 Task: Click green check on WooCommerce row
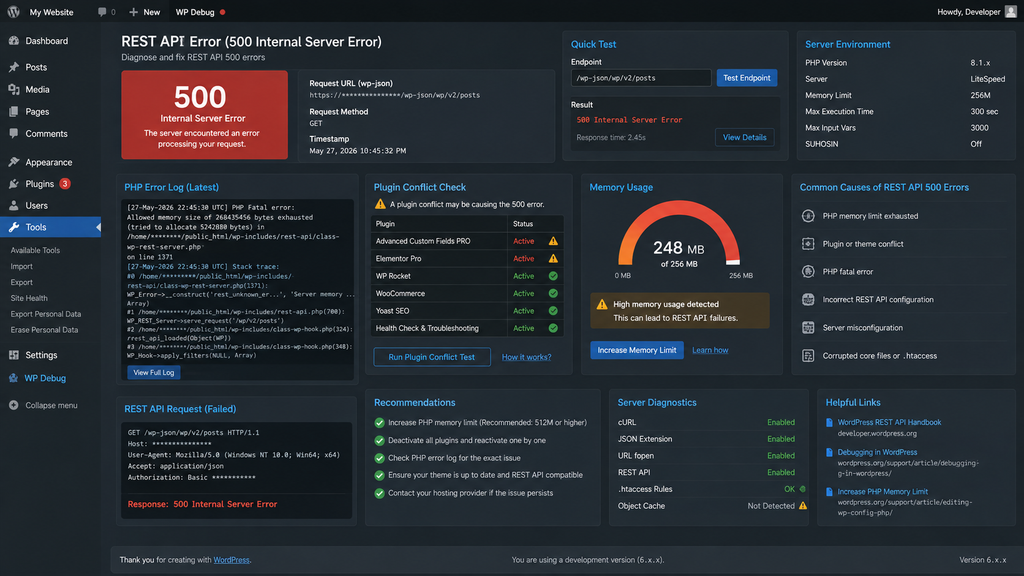(x=553, y=293)
